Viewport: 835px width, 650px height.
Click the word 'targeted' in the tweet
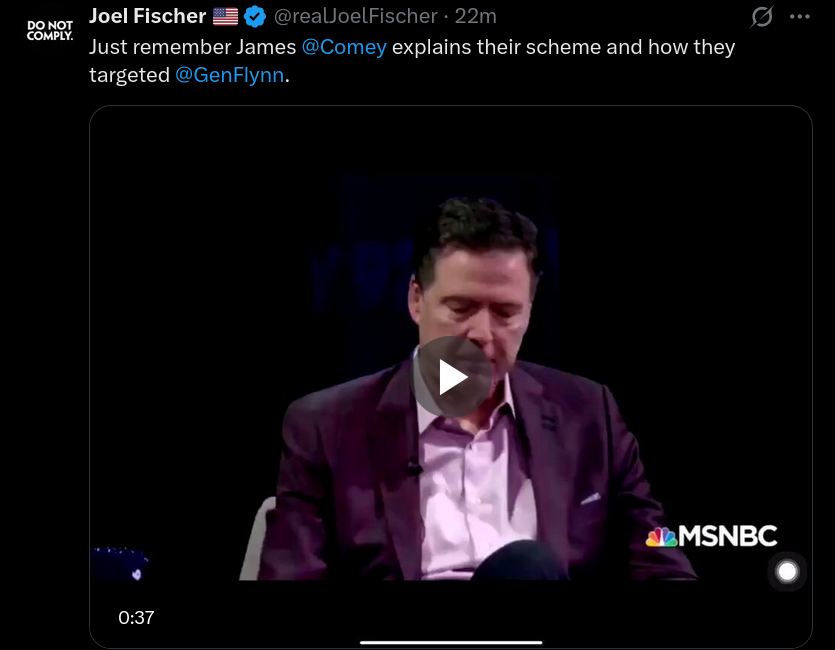click(x=129, y=75)
